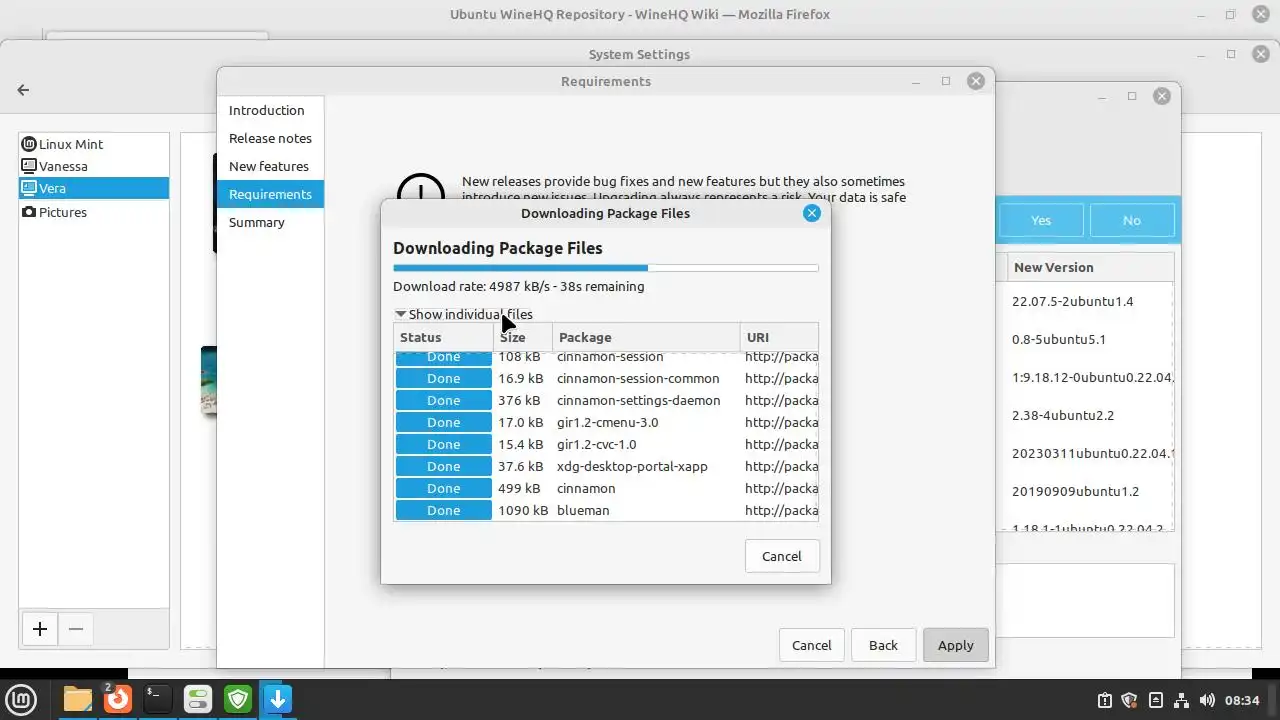Image resolution: width=1280 pixels, height=720 pixels.
Task: Open the Files folder icon in the taskbar
Action: pyautogui.click(x=78, y=698)
